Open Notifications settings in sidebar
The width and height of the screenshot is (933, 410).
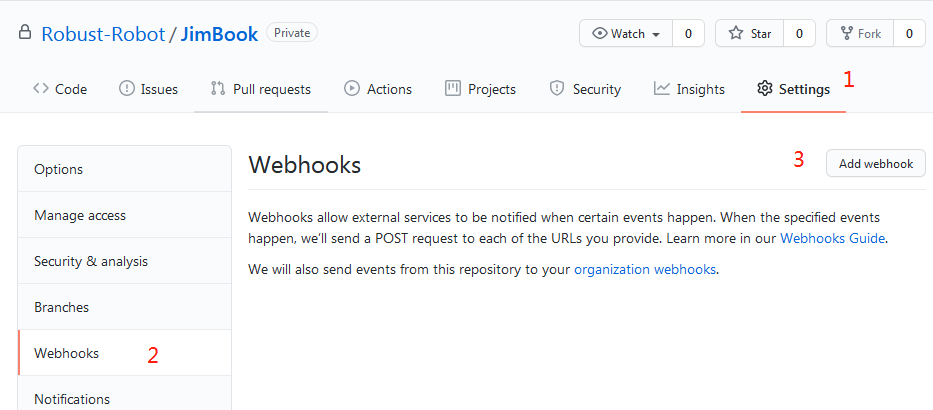pos(124,393)
